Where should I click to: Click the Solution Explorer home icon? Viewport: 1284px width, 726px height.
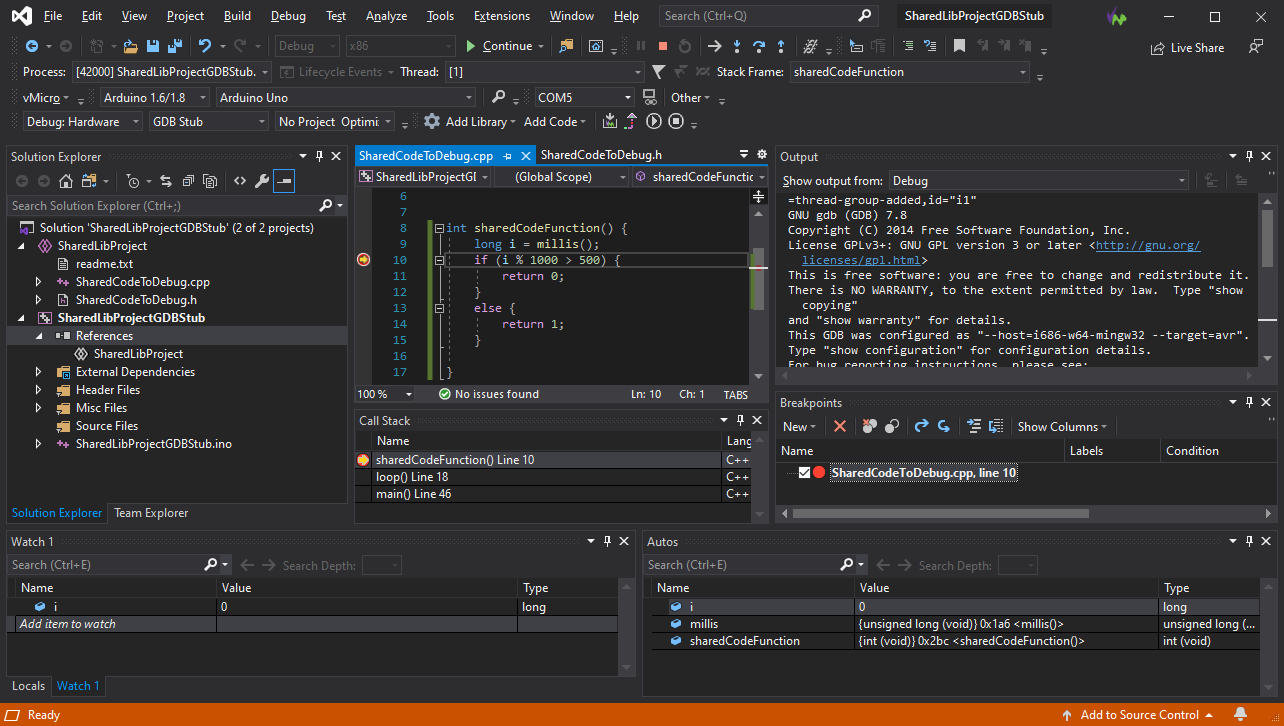tap(66, 181)
